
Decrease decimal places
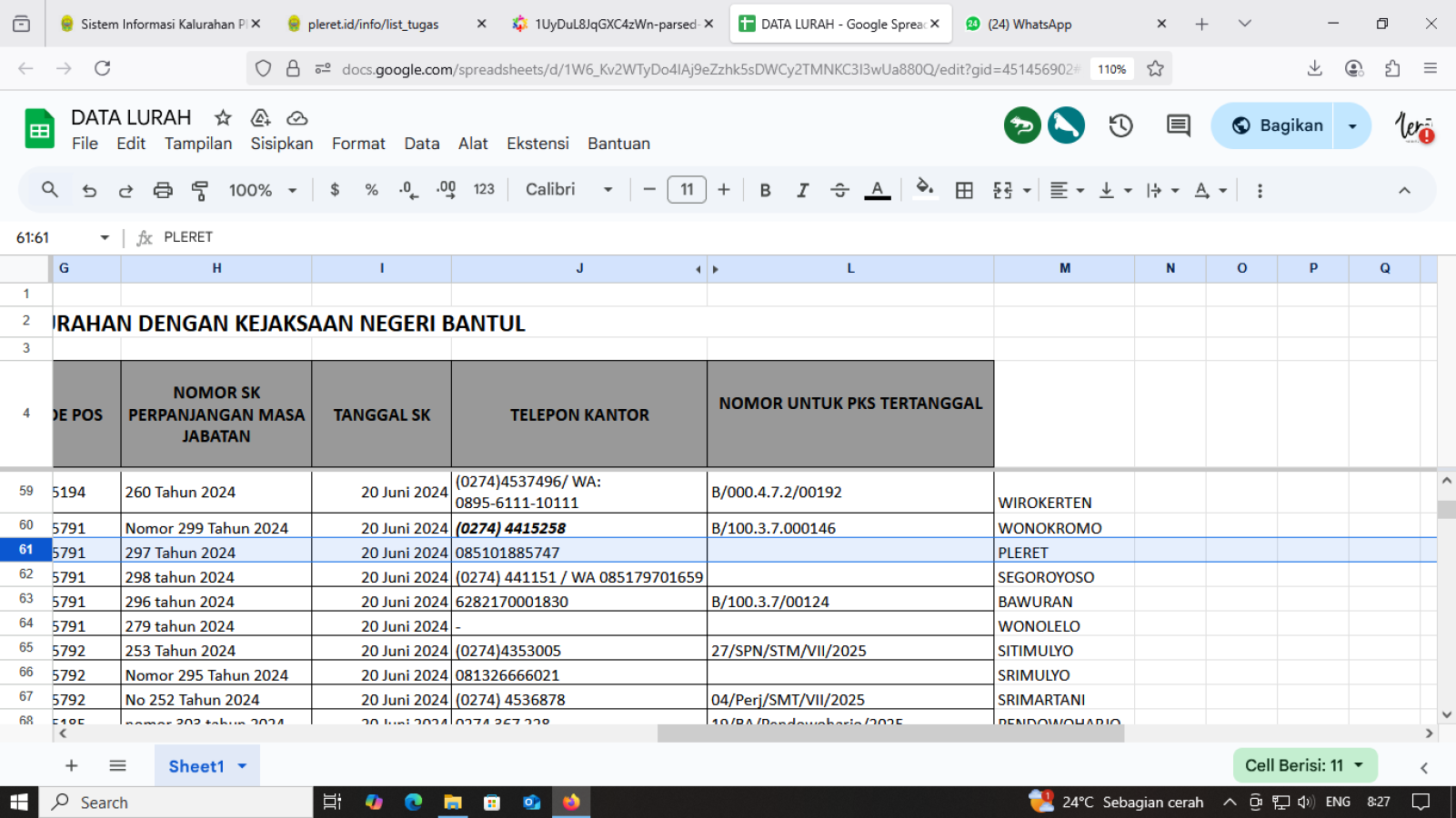(x=408, y=190)
